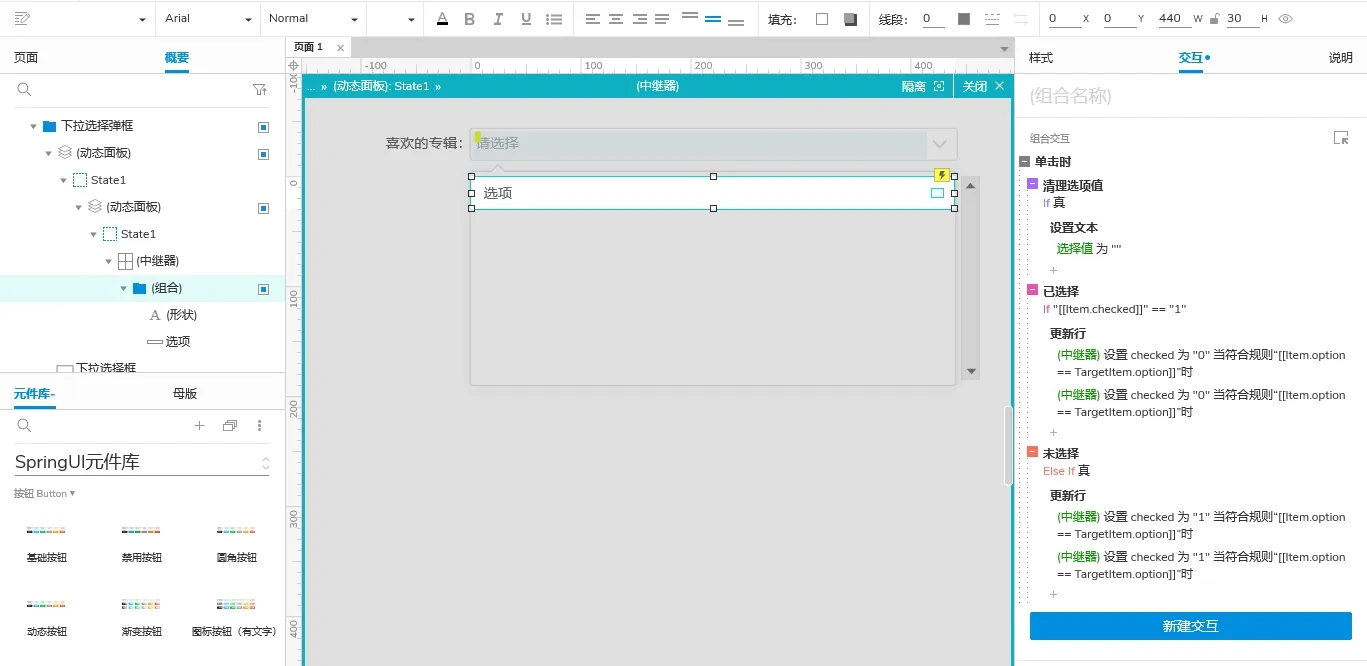Screen dimensions: 1367x666
Task: Open the library more options menu
Action: tap(260, 426)
